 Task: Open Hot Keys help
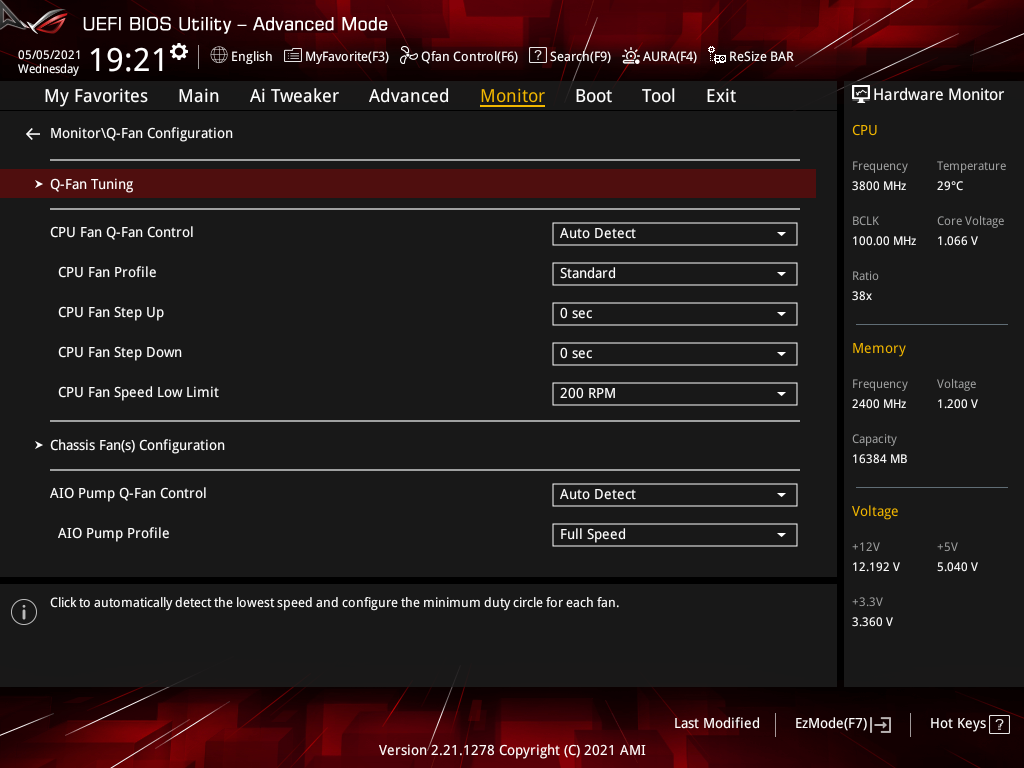click(x=969, y=724)
